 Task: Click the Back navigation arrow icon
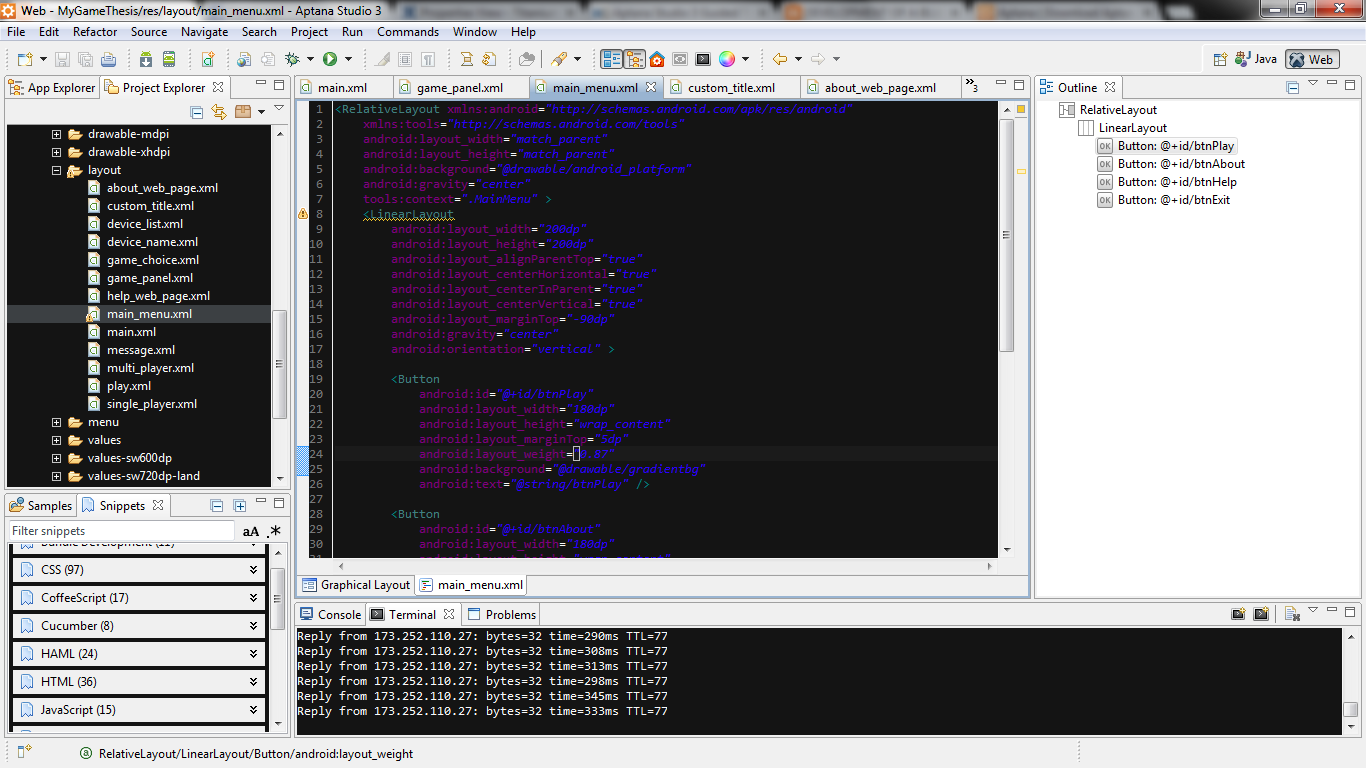(x=780, y=59)
